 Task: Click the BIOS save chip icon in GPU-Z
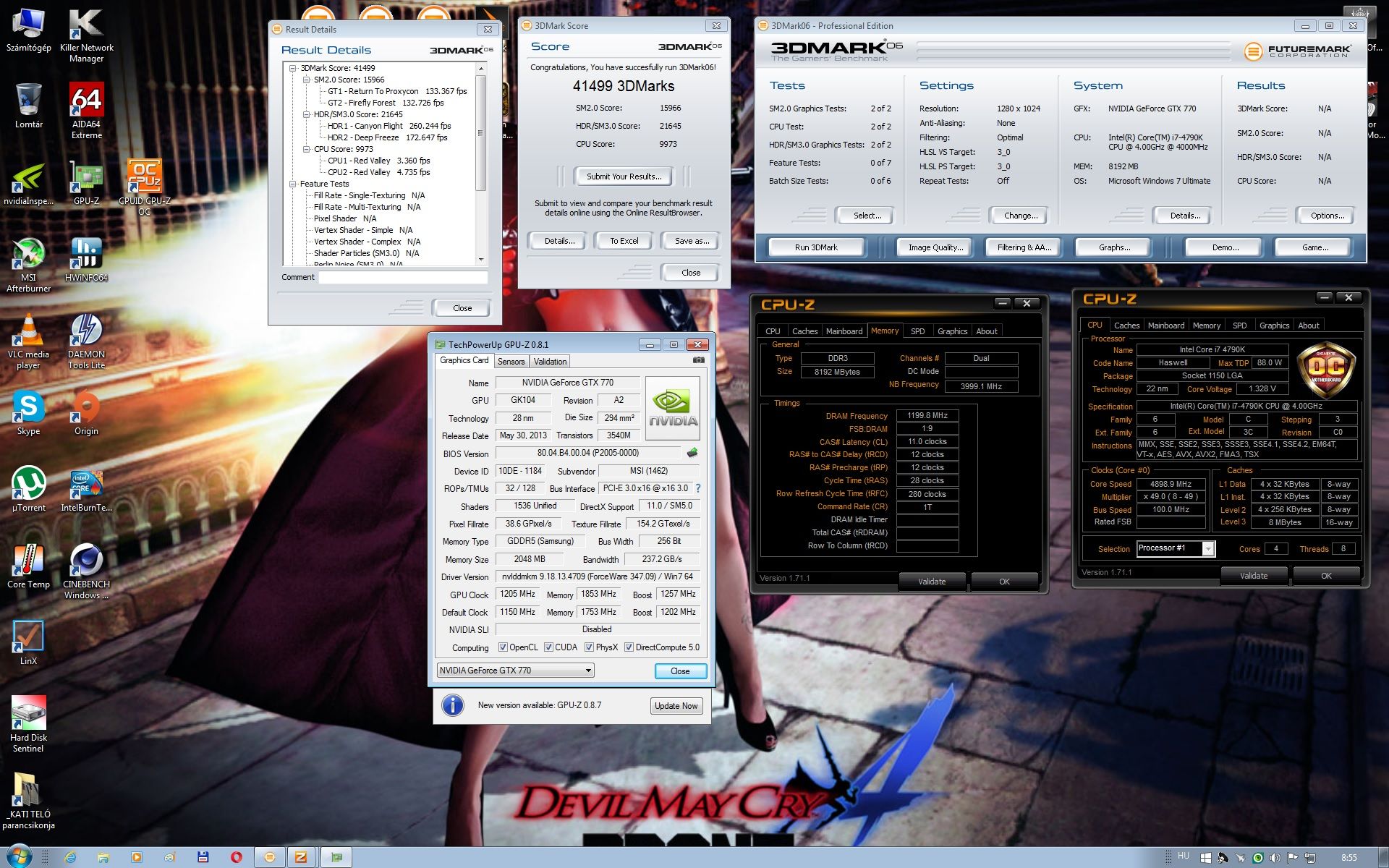pos(692,453)
